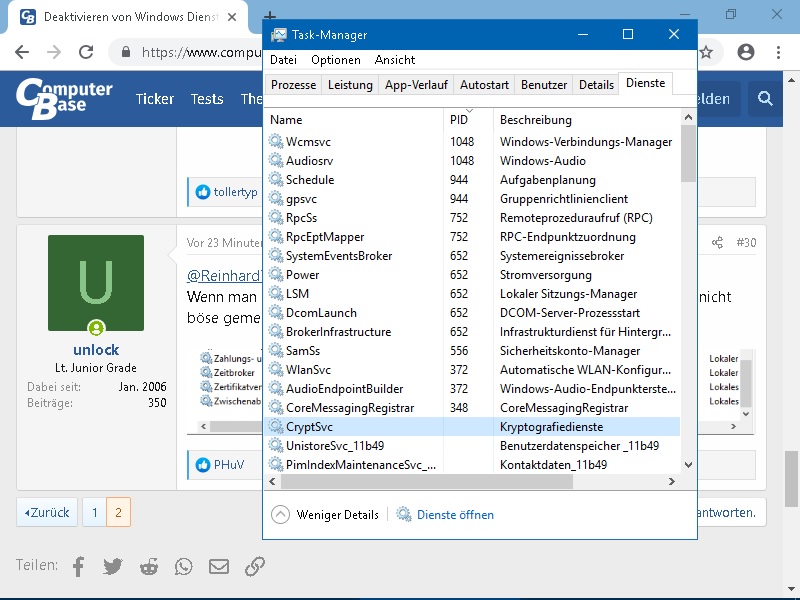This screenshot has width=800, height=600.
Task: Click the Task-Manager vertical scrollbar thumb
Action: point(688,153)
